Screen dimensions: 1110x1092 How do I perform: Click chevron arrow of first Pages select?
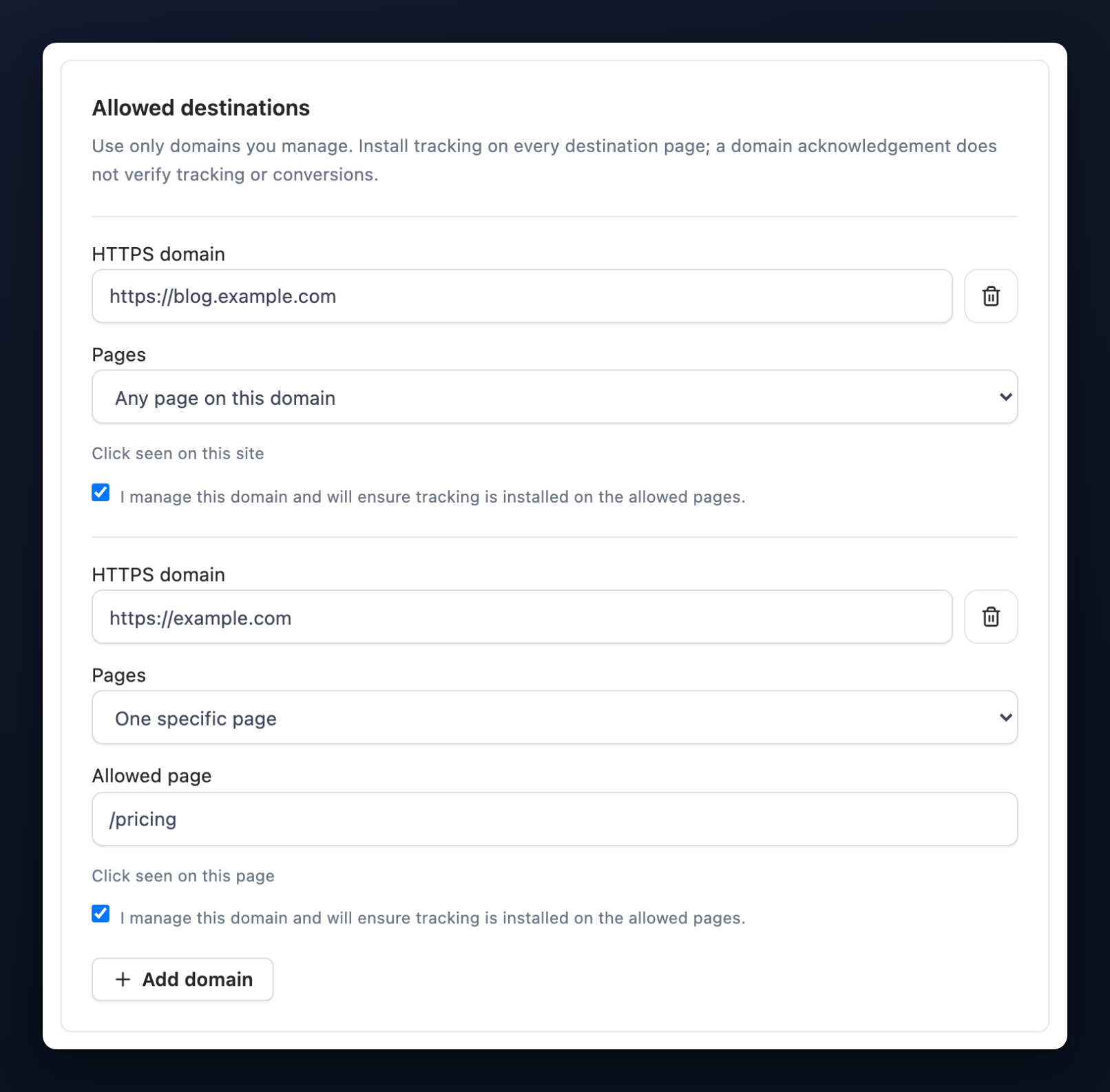coord(1005,397)
